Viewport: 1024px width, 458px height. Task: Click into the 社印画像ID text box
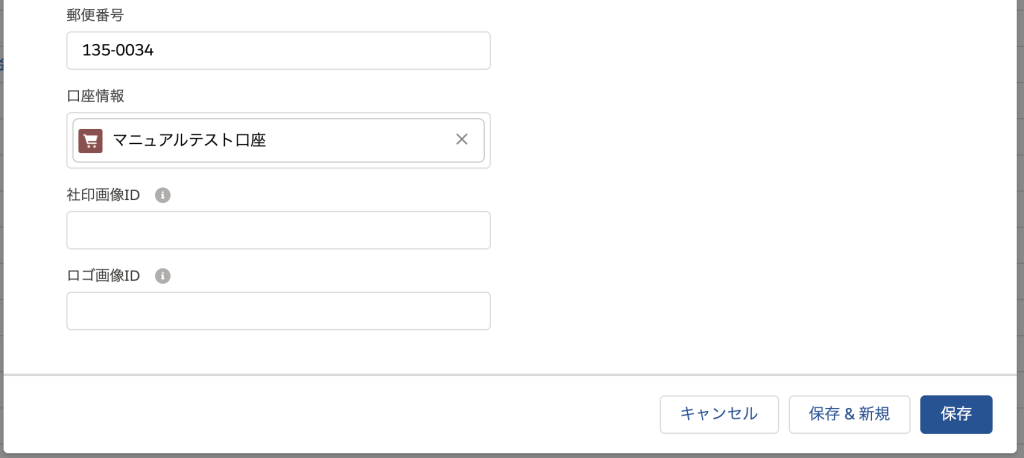(x=278, y=230)
